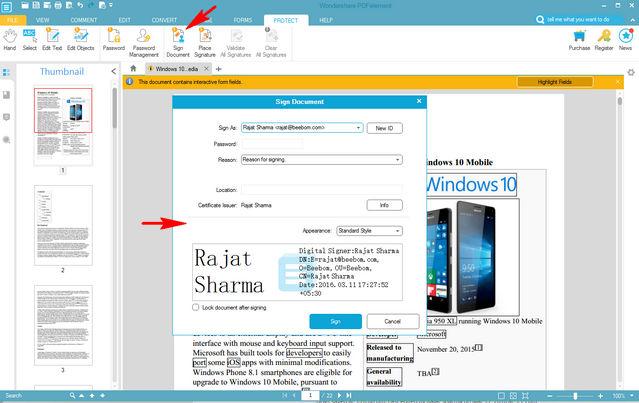Open the Sign As identity dropdown

point(358,128)
